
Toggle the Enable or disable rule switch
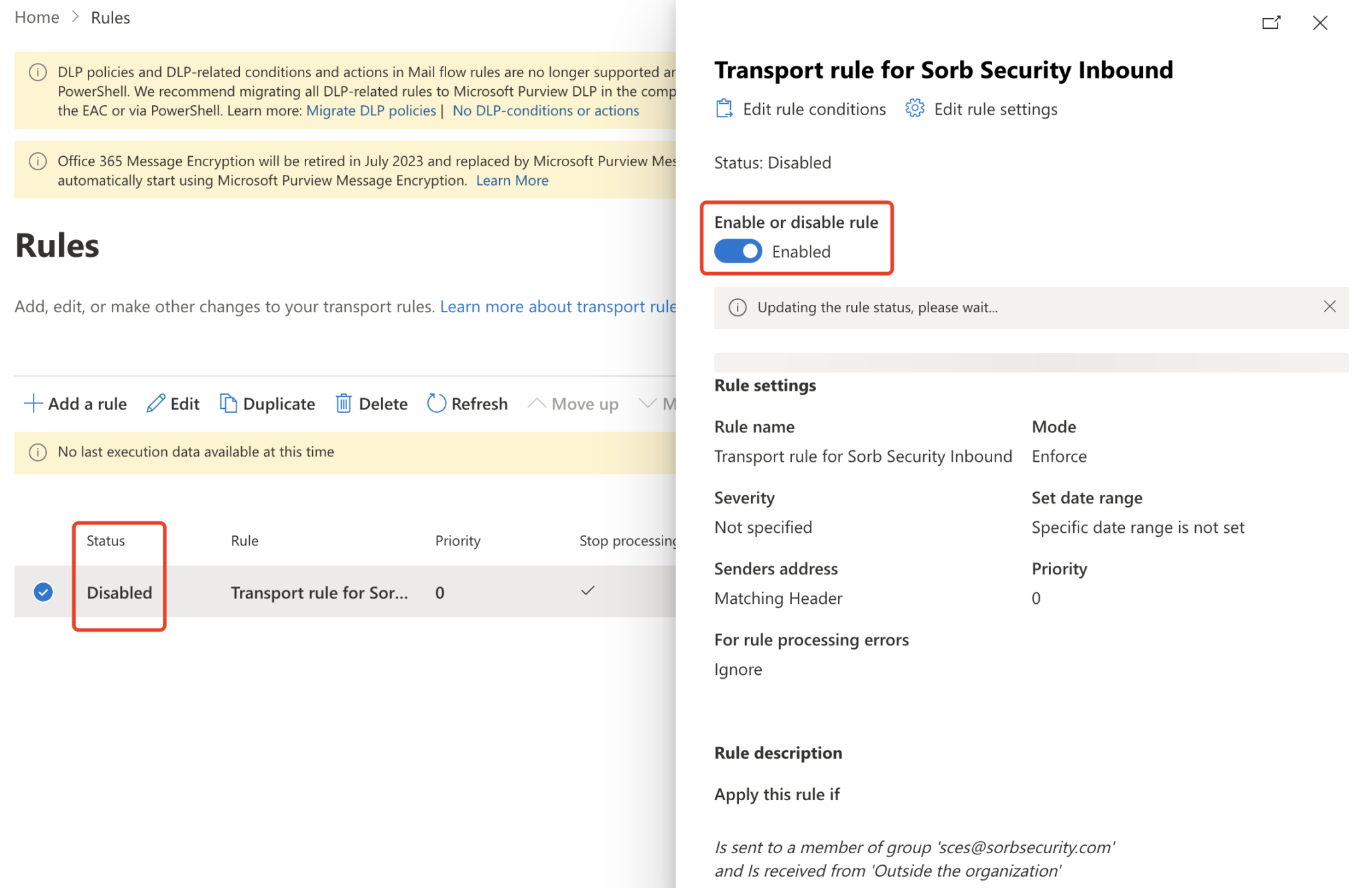737,251
